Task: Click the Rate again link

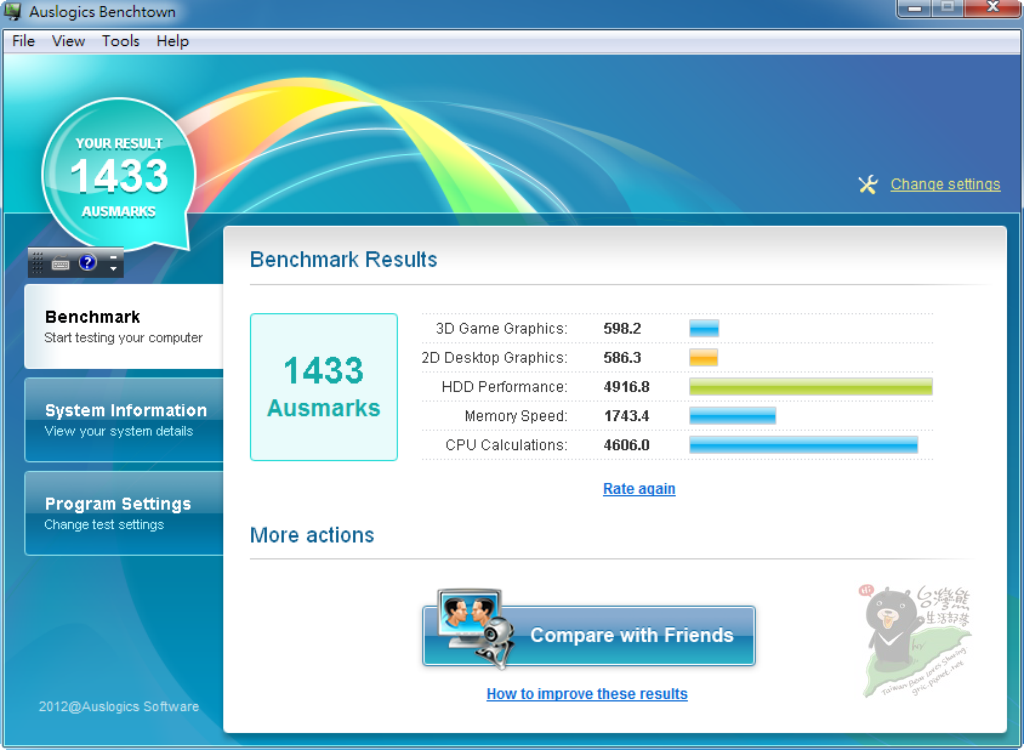Action: click(x=639, y=489)
